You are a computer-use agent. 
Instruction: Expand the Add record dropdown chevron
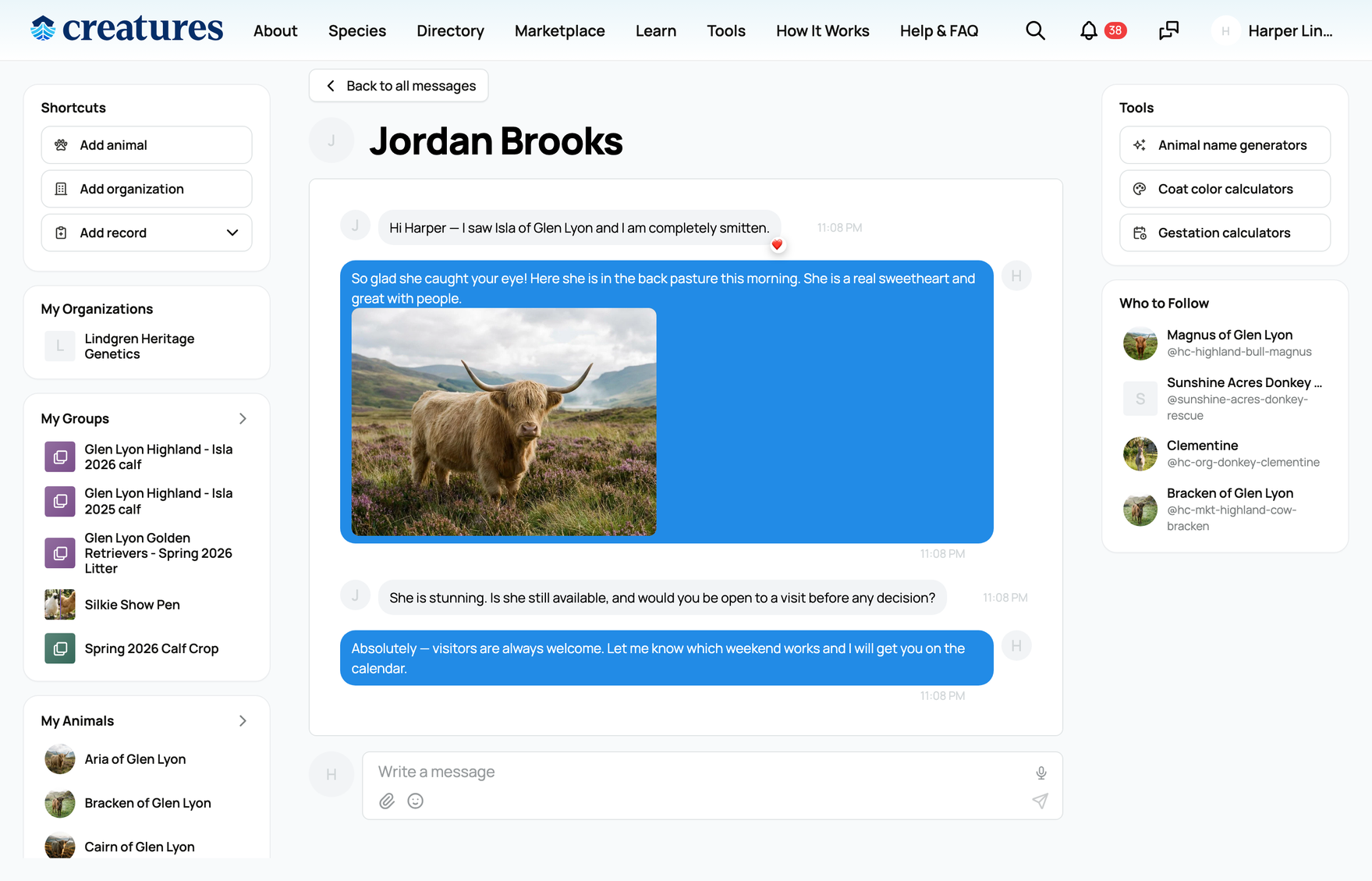click(x=232, y=233)
